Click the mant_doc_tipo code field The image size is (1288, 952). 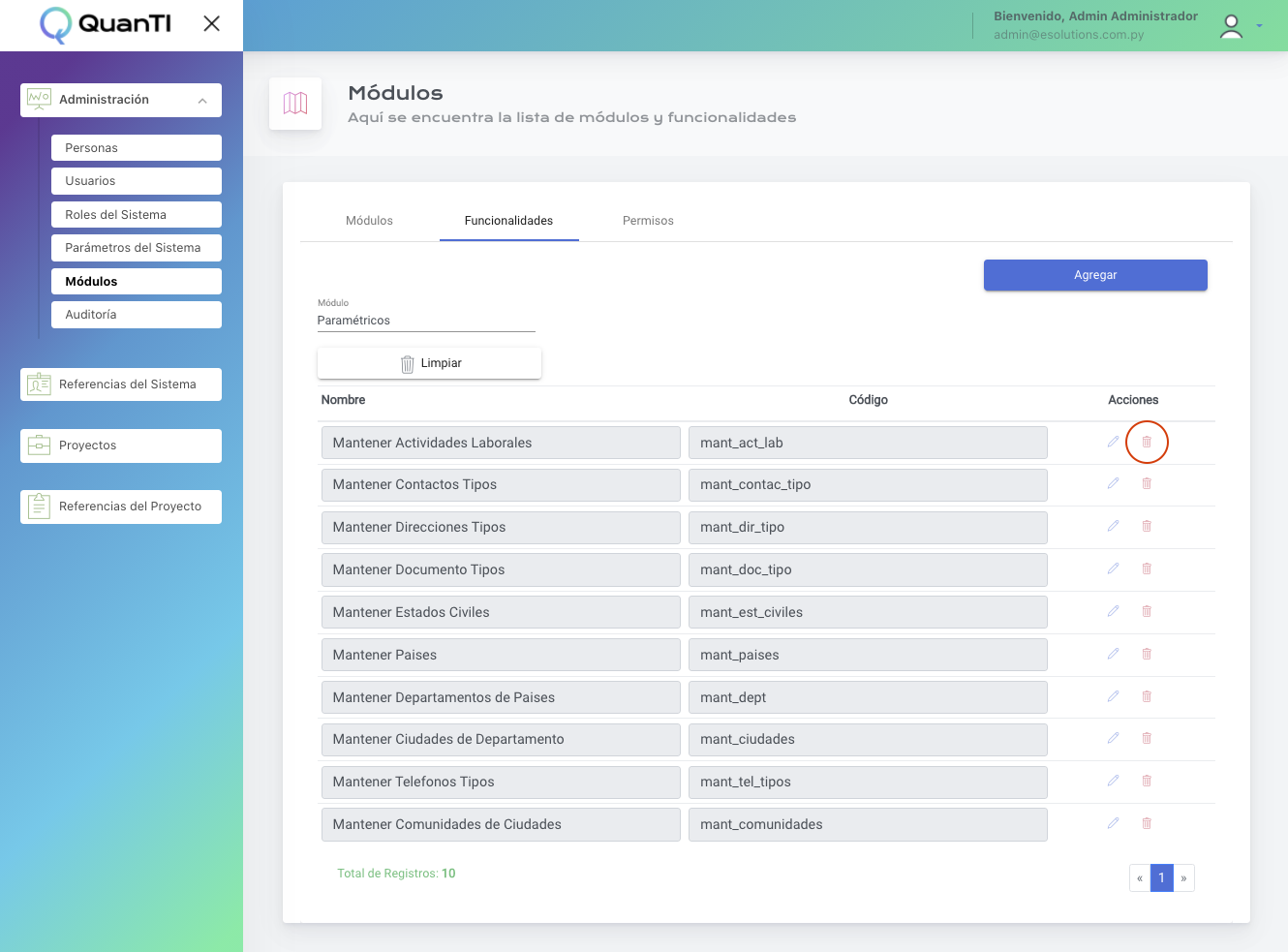(868, 569)
